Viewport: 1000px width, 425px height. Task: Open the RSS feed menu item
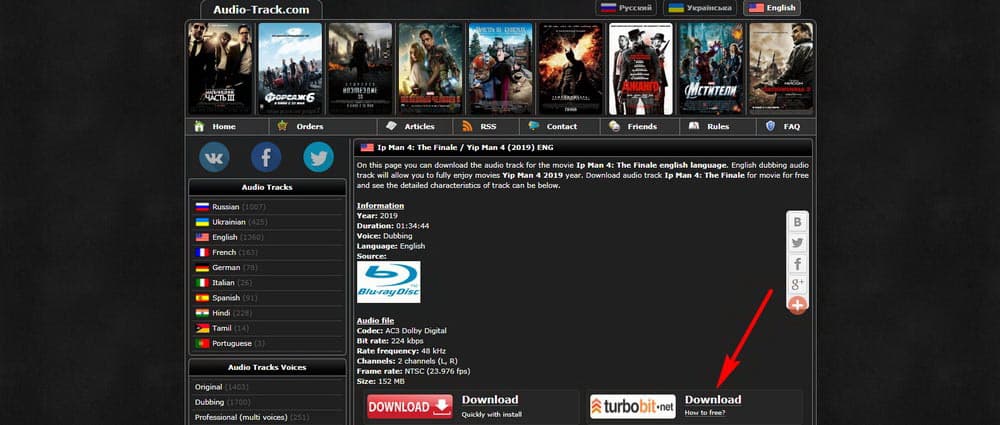[x=487, y=127]
